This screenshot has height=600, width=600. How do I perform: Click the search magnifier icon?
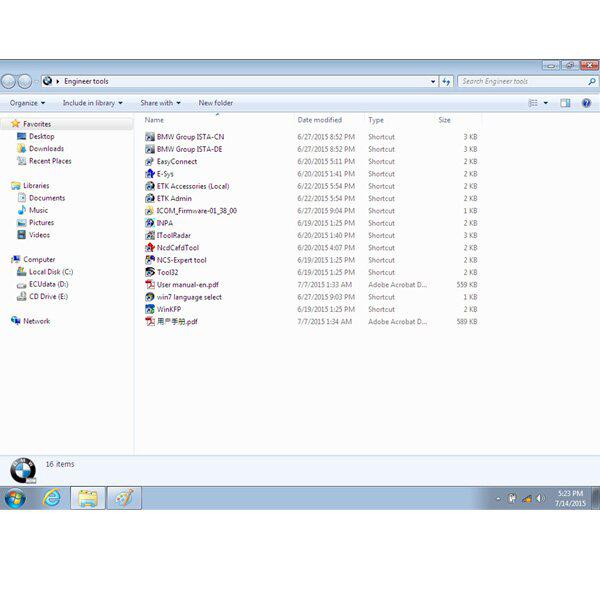(x=592, y=81)
